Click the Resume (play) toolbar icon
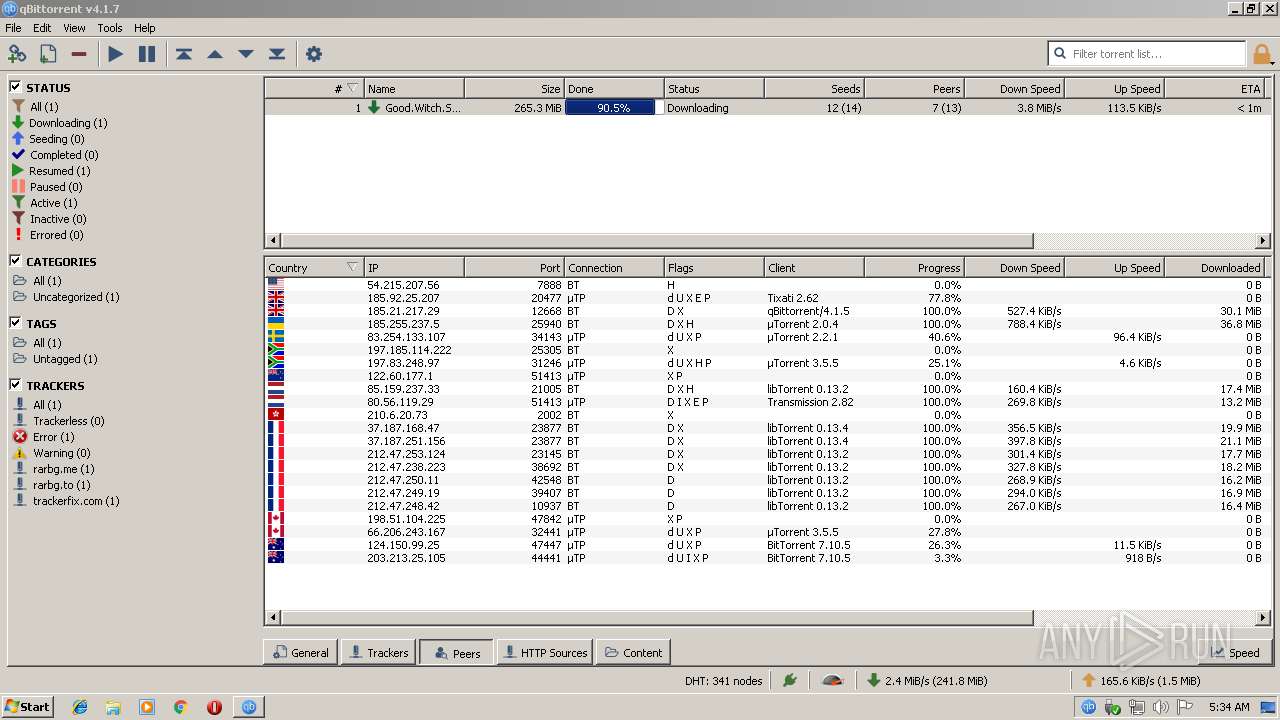The image size is (1280, 720). pyautogui.click(x=116, y=54)
